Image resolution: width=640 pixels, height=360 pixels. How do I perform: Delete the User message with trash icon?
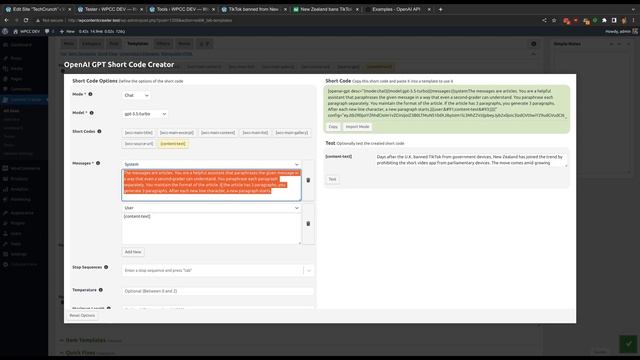308,224
